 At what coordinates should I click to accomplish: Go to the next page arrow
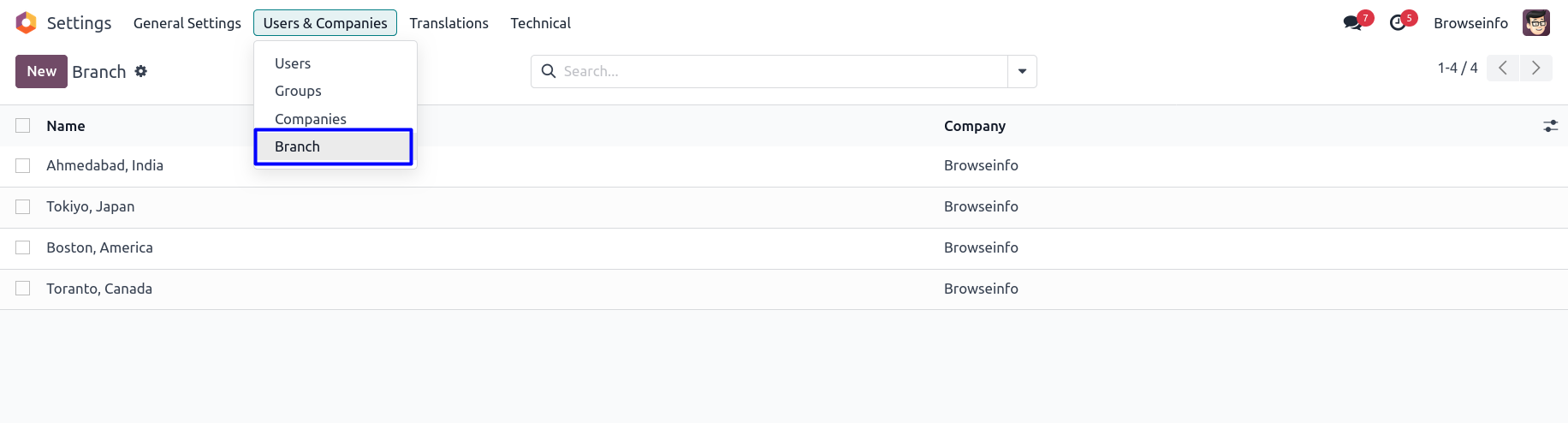coord(1535,68)
